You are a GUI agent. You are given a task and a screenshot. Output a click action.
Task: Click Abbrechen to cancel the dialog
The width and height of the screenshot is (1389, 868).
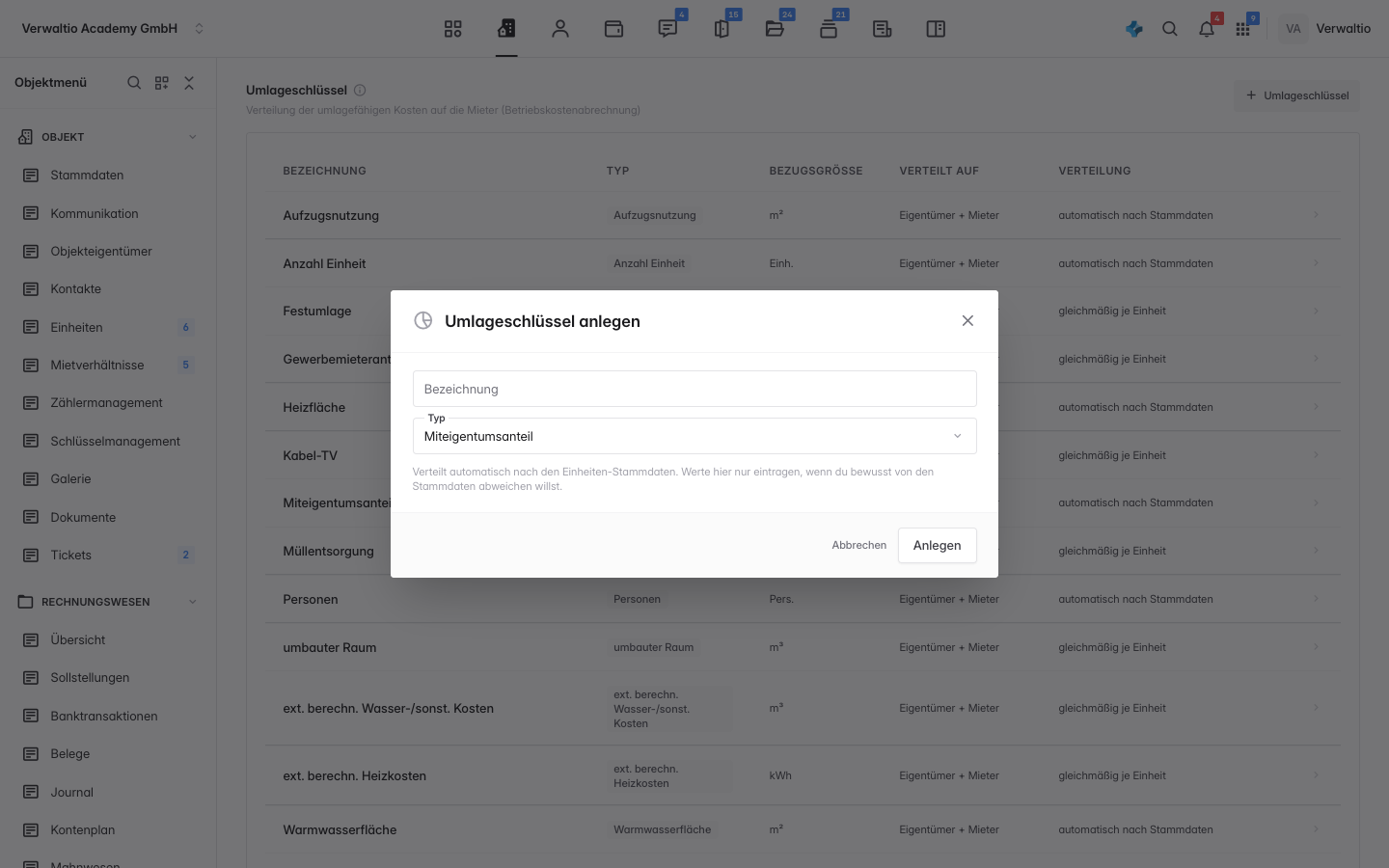coord(858,545)
